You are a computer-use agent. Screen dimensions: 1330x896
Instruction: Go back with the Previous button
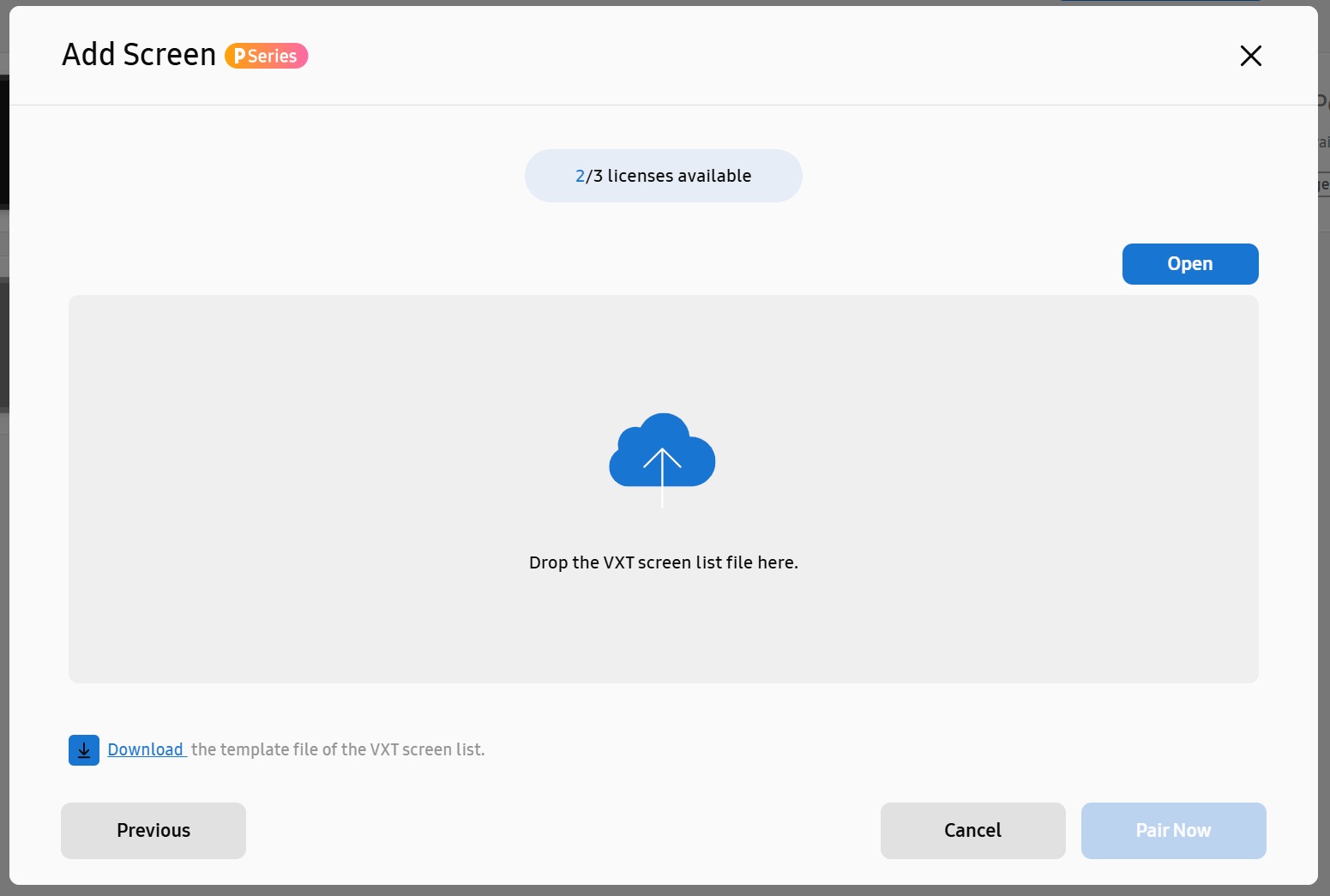tap(153, 831)
